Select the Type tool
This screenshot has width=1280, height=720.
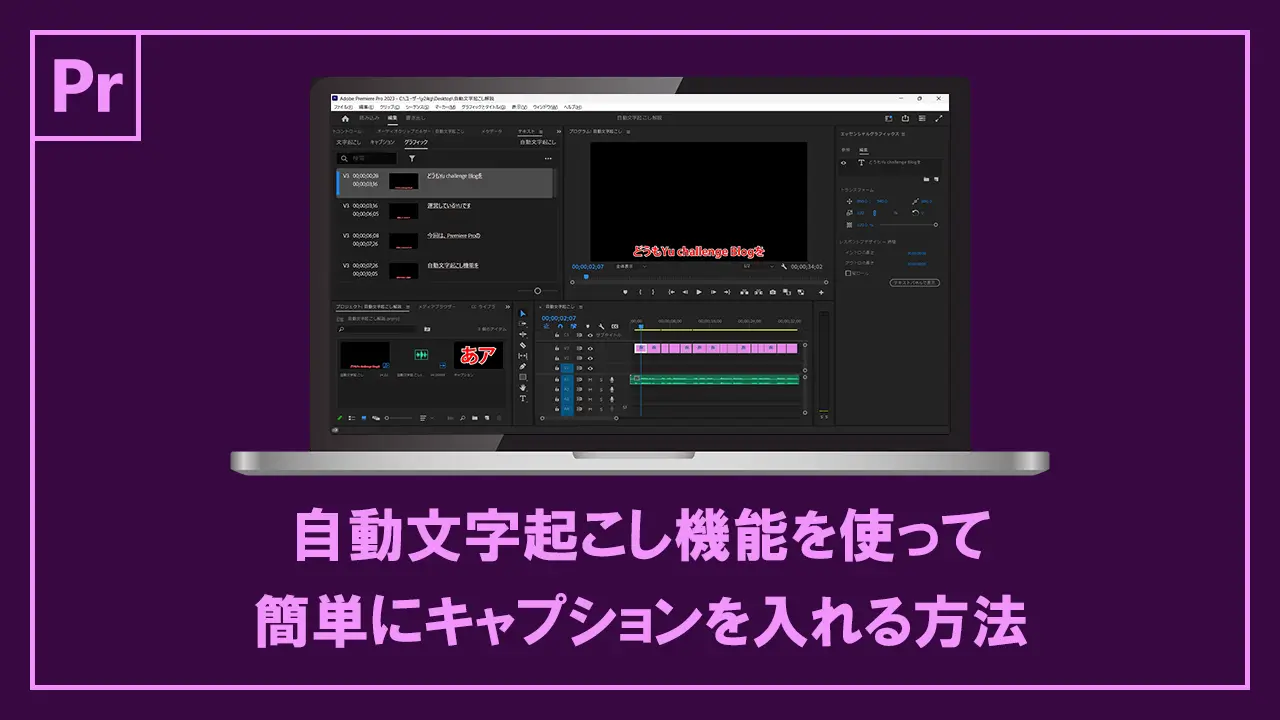click(522, 398)
